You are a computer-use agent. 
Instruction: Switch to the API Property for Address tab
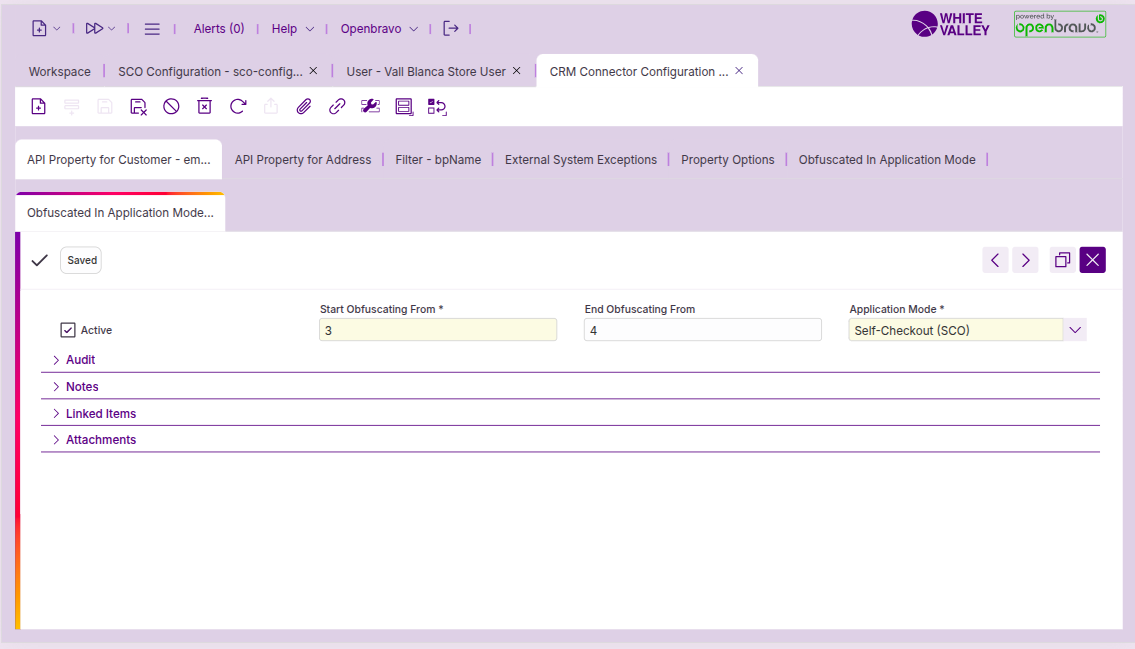(302, 160)
